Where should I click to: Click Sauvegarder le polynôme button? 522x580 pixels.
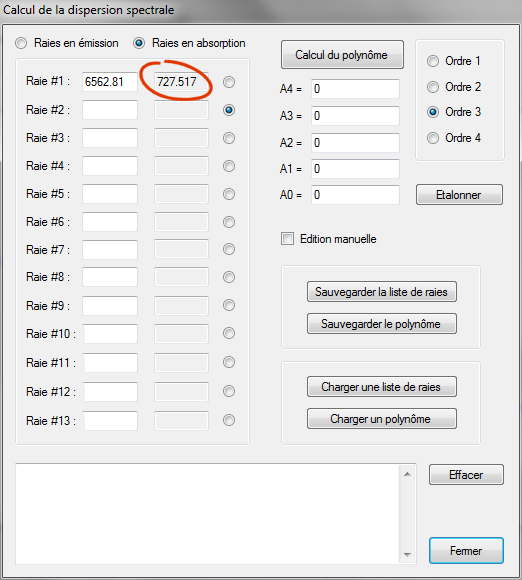382,324
